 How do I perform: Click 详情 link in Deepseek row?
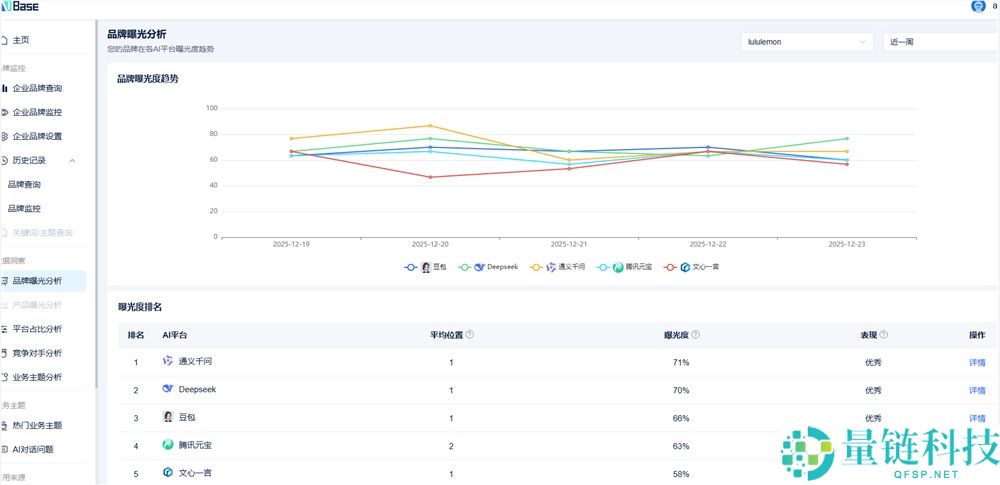(977, 390)
